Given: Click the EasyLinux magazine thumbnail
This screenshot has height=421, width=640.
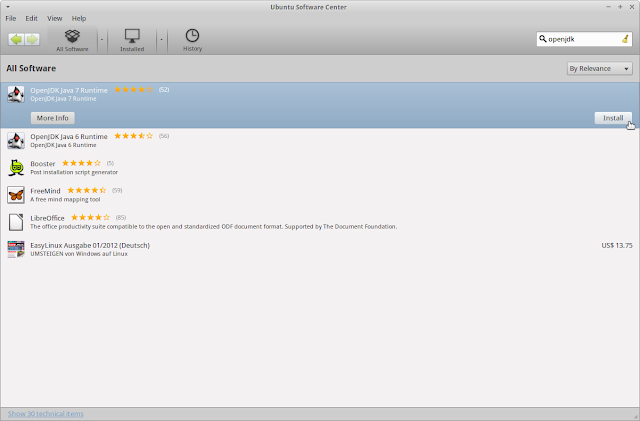Looking at the screenshot, I should tap(16, 249).
